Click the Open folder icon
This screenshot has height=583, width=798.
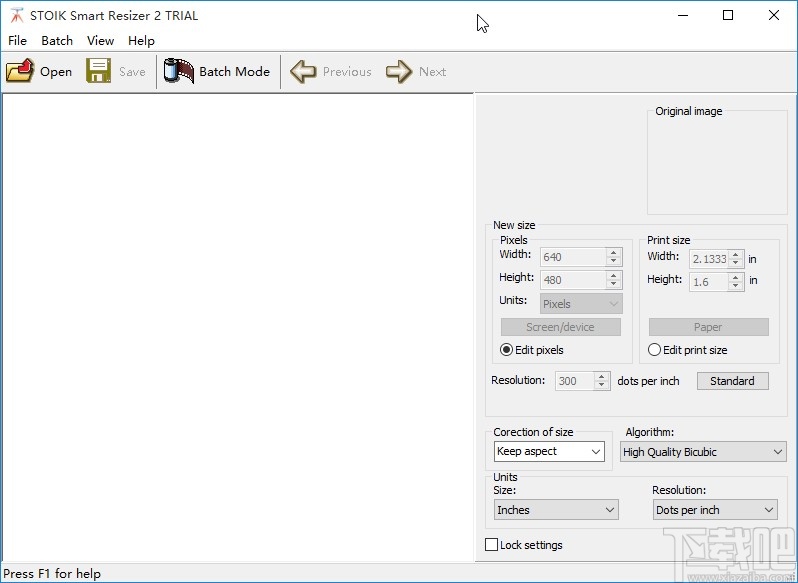[20, 71]
